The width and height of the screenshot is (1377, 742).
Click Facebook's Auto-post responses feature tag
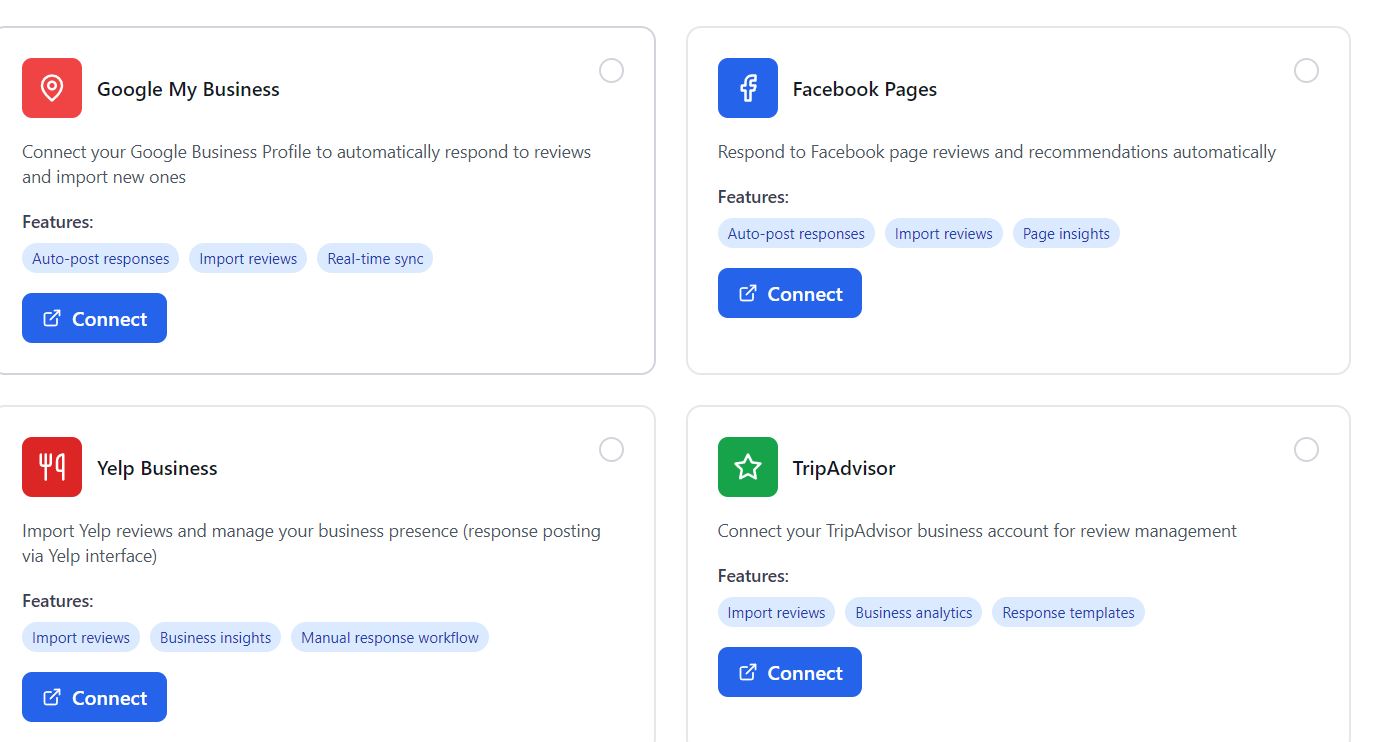click(796, 233)
